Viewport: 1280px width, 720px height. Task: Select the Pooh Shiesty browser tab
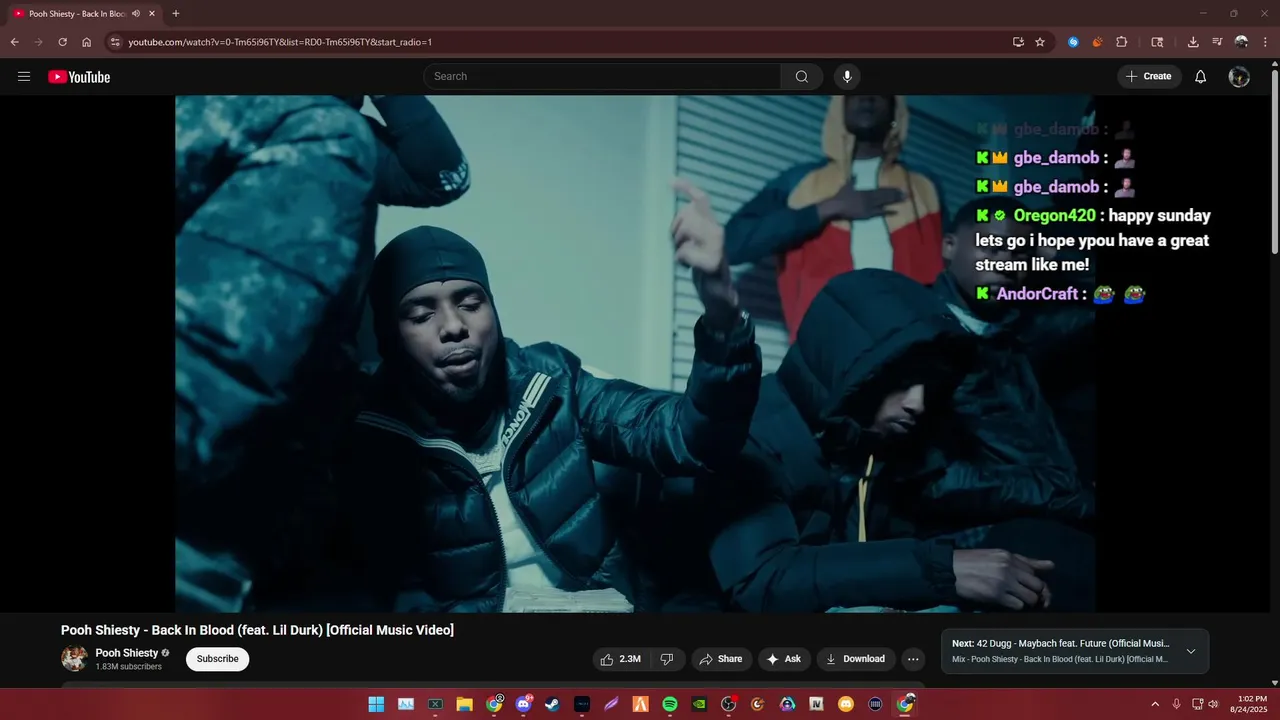84,14
